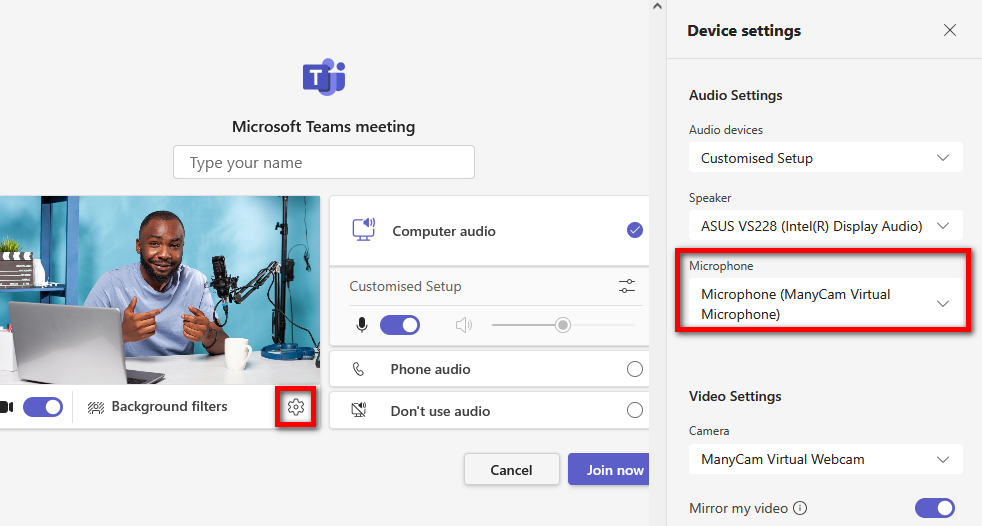This screenshot has height=526, width=982.
Task: Turn off the microphone toggle
Action: [400, 325]
